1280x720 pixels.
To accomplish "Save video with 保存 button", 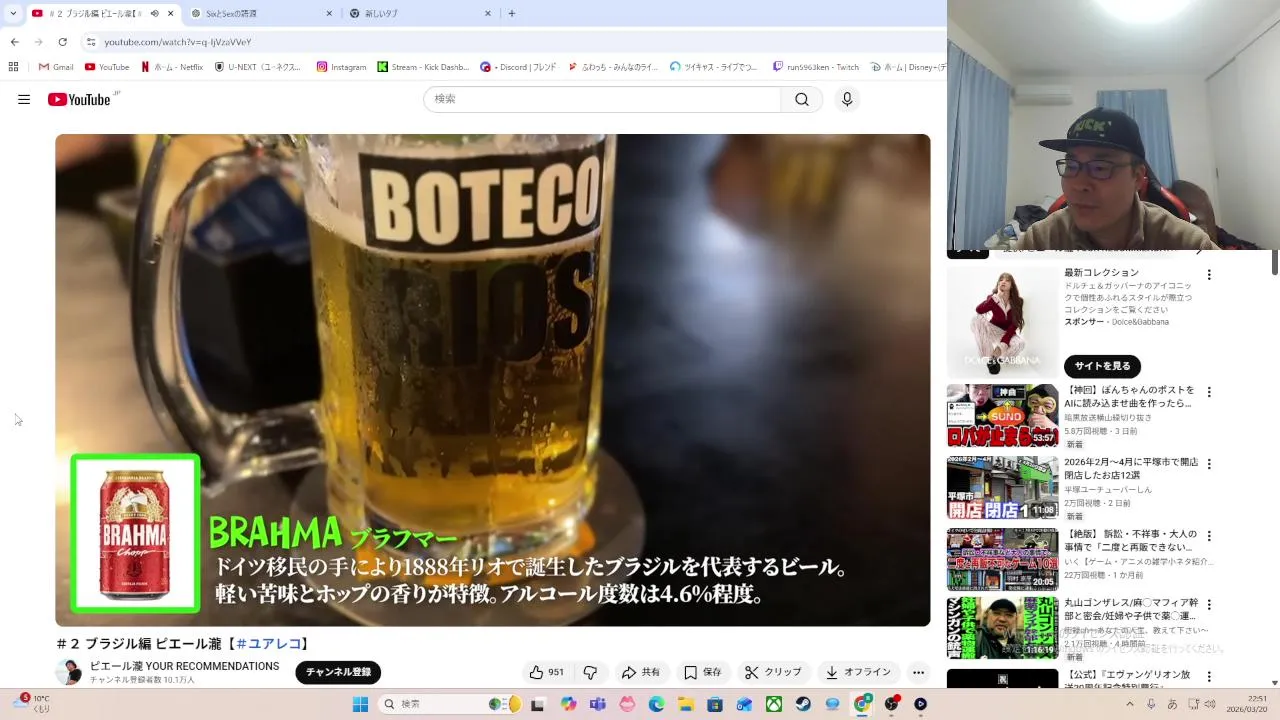I will pos(702,673).
